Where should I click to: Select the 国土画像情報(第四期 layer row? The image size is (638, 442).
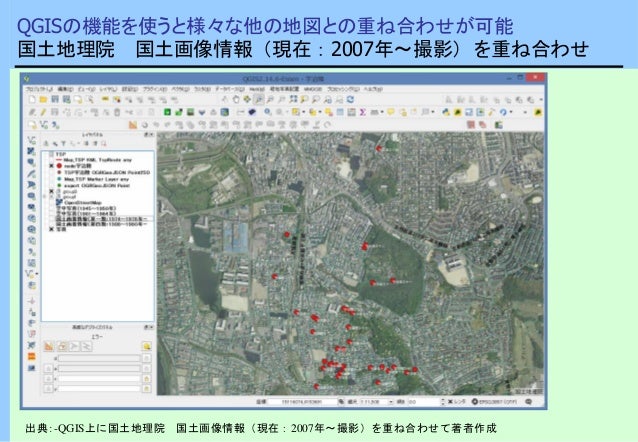101,224
